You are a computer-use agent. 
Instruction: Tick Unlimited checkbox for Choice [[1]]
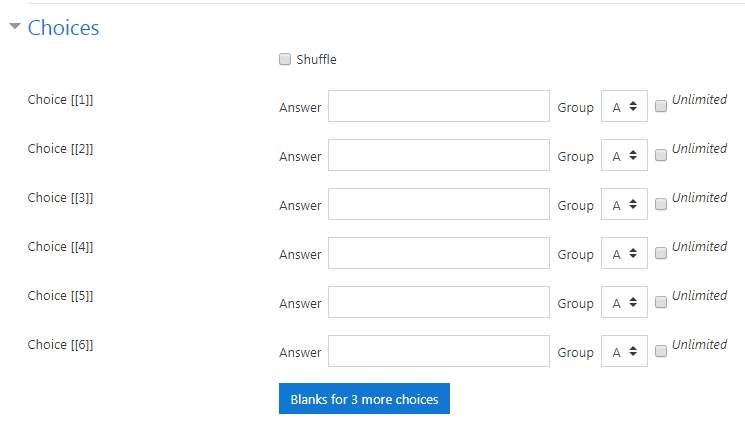[661, 106]
